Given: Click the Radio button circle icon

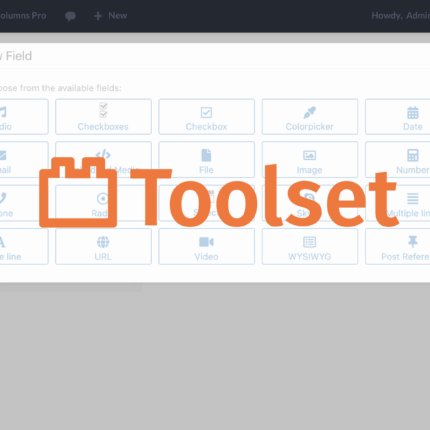Looking at the screenshot, I should [103, 199].
